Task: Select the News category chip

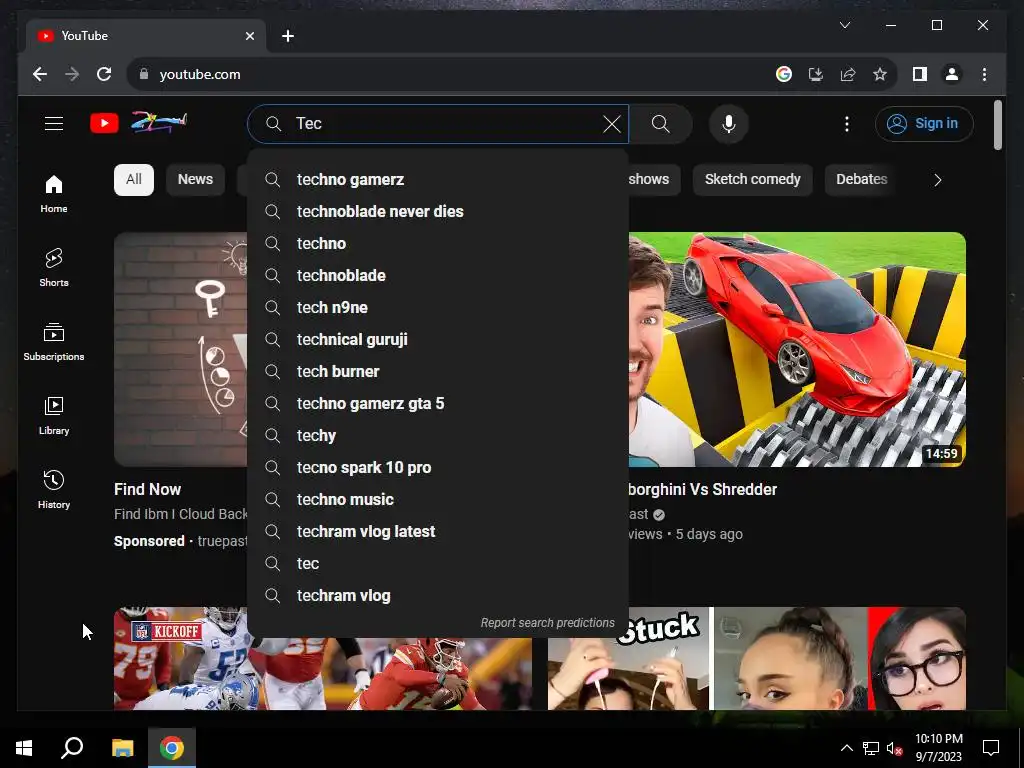Action: pyautogui.click(x=195, y=180)
